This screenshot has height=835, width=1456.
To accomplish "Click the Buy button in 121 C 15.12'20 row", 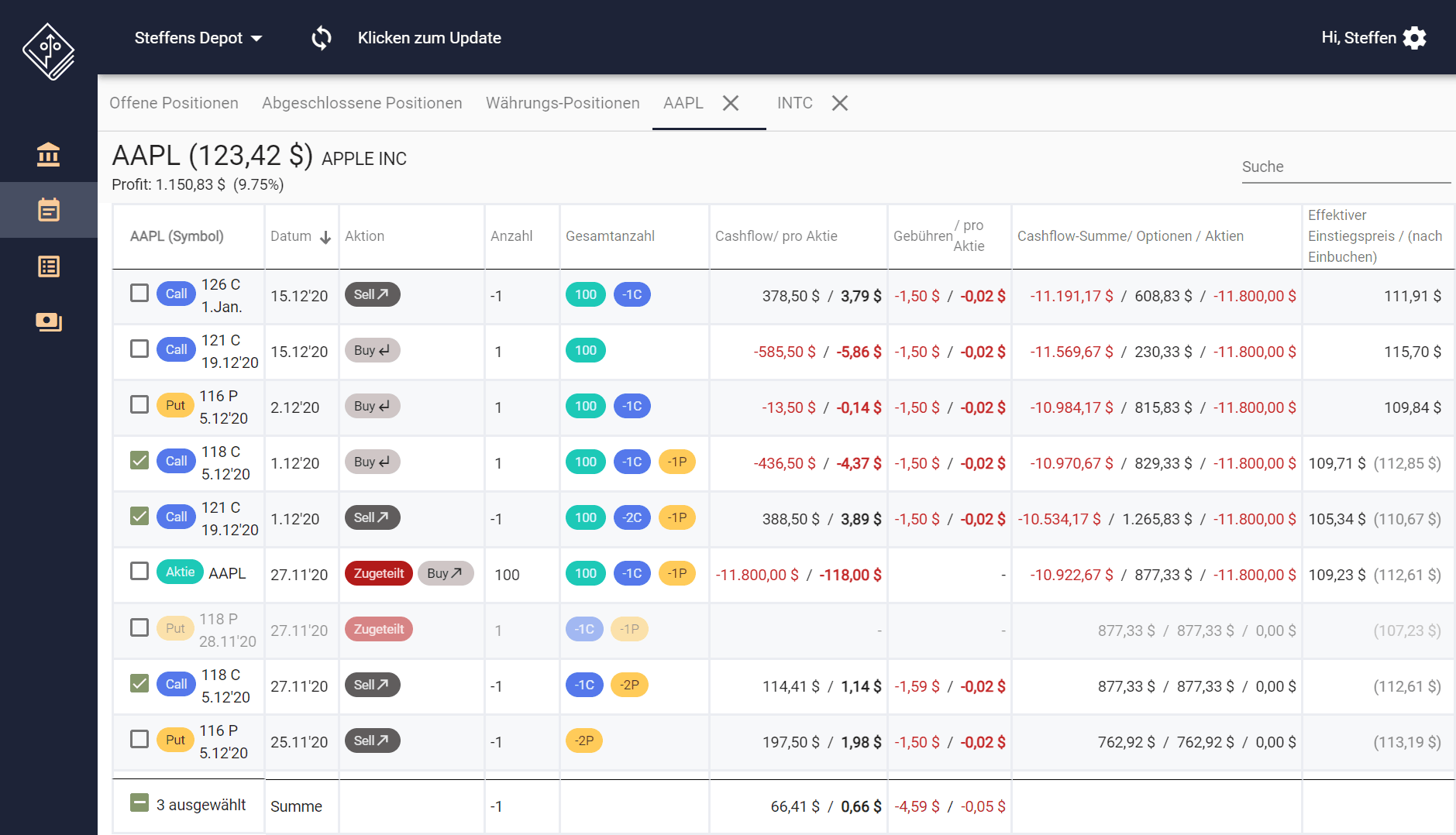I will [x=372, y=350].
